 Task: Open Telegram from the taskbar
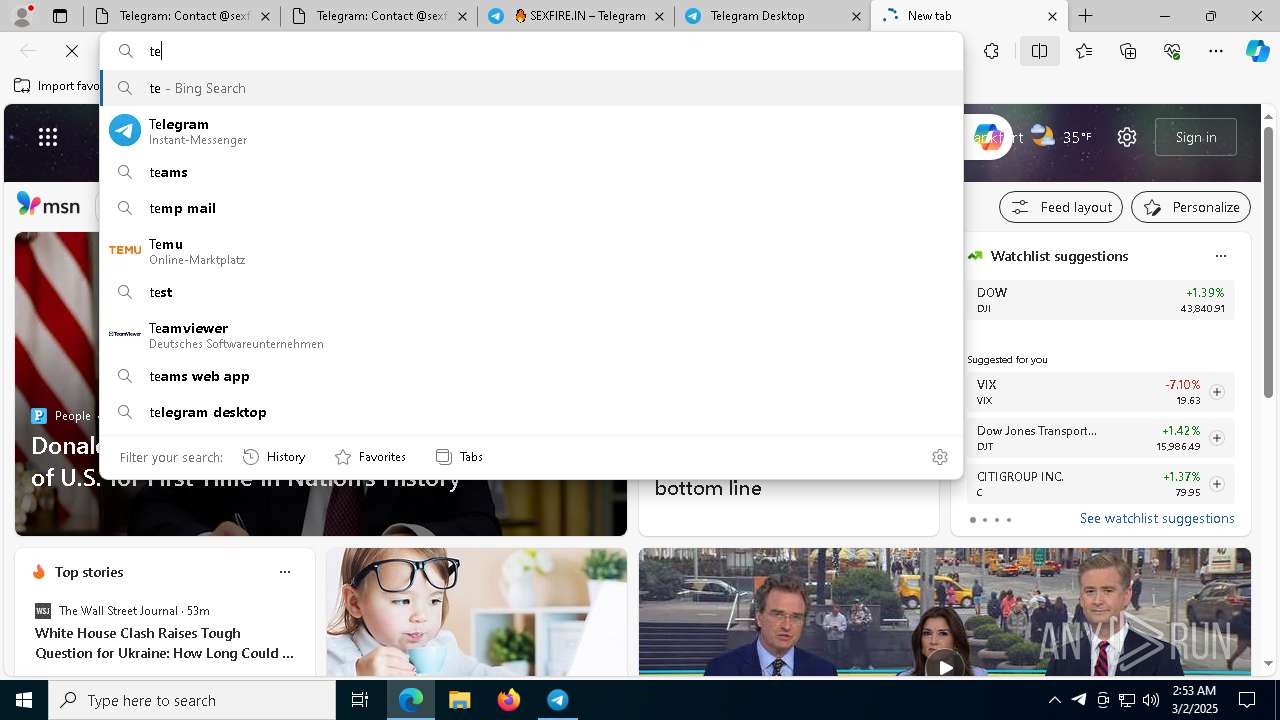[x=558, y=700]
